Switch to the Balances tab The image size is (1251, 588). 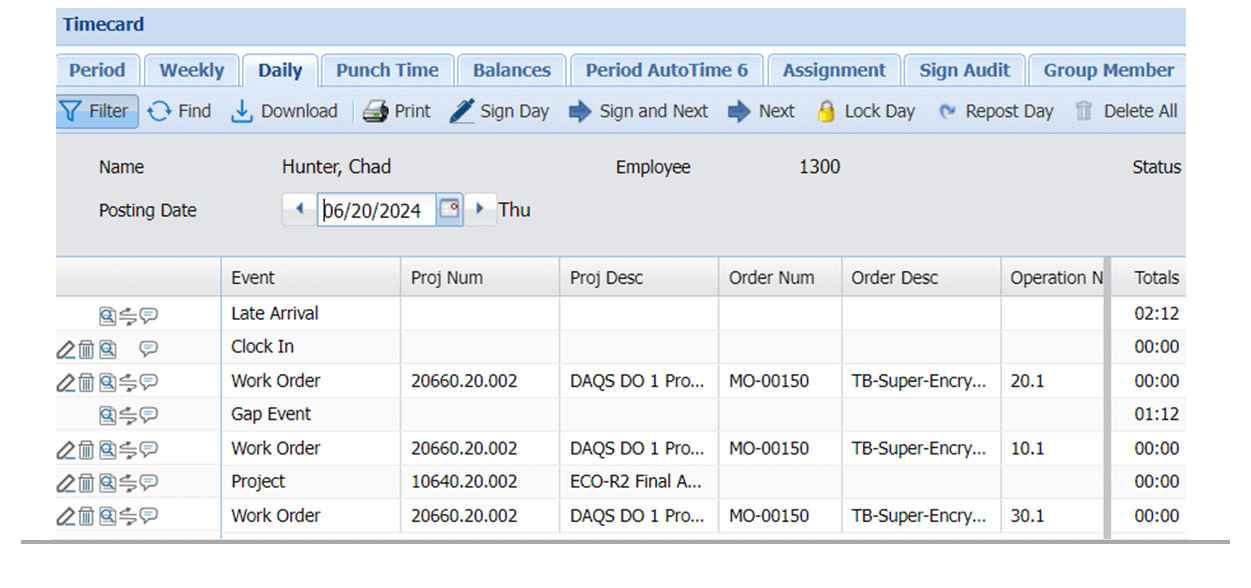[x=512, y=70]
